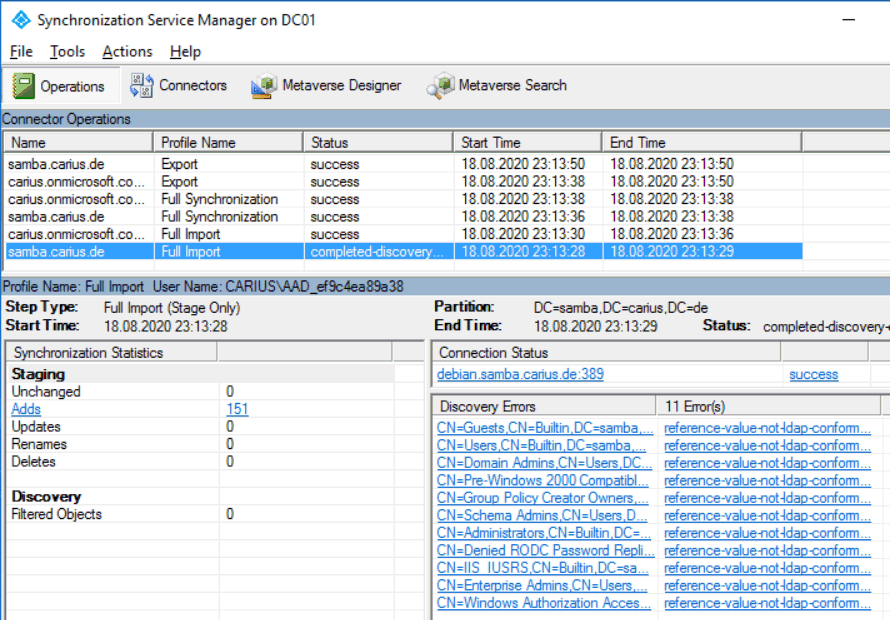Click the Step Type value Full Import (Stage Only)
The height and width of the screenshot is (620, 890).
pos(172,308)
